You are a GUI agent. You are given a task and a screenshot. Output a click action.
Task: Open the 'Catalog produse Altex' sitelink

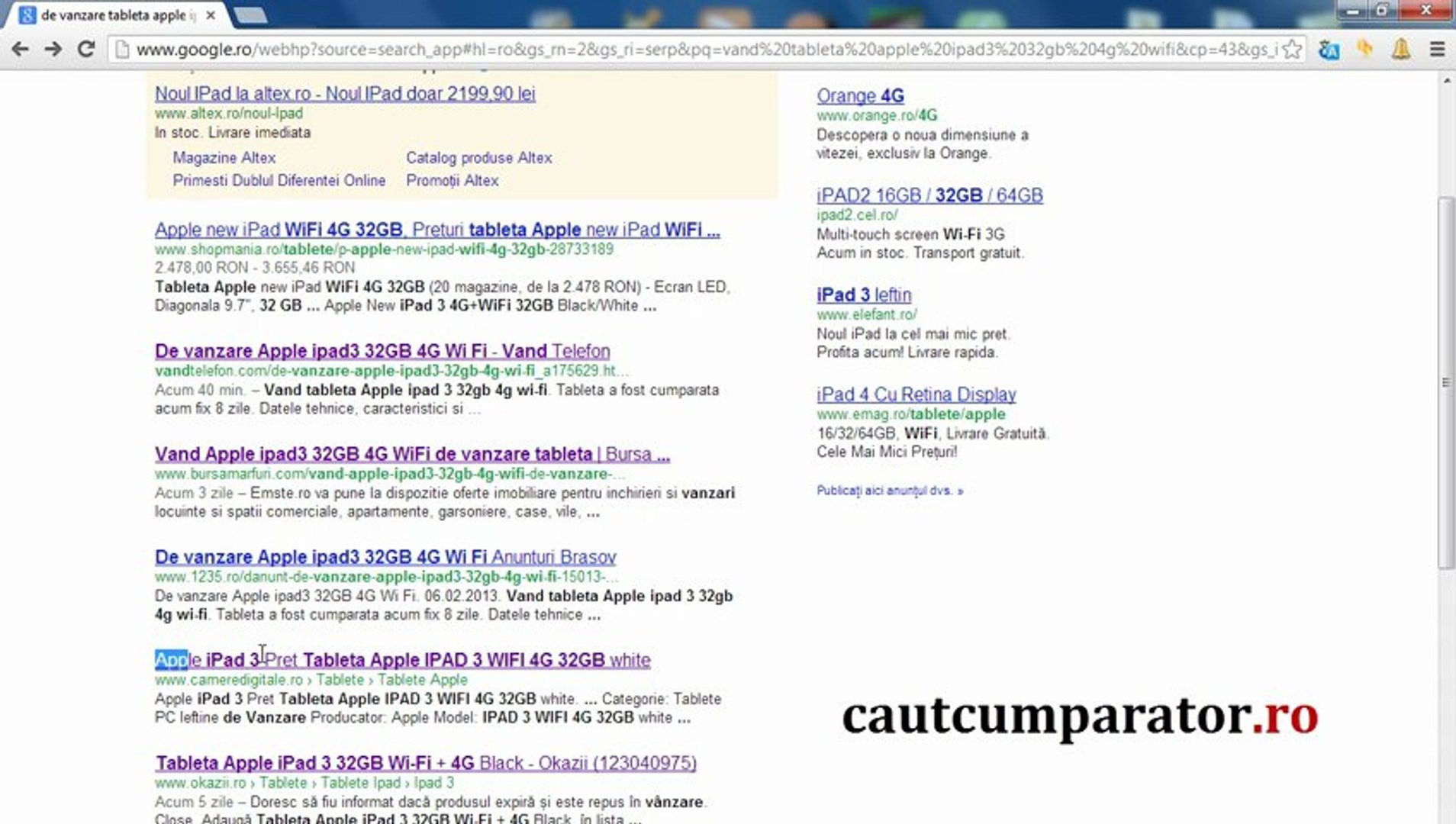pyautogui.click(x=478, y=158)
